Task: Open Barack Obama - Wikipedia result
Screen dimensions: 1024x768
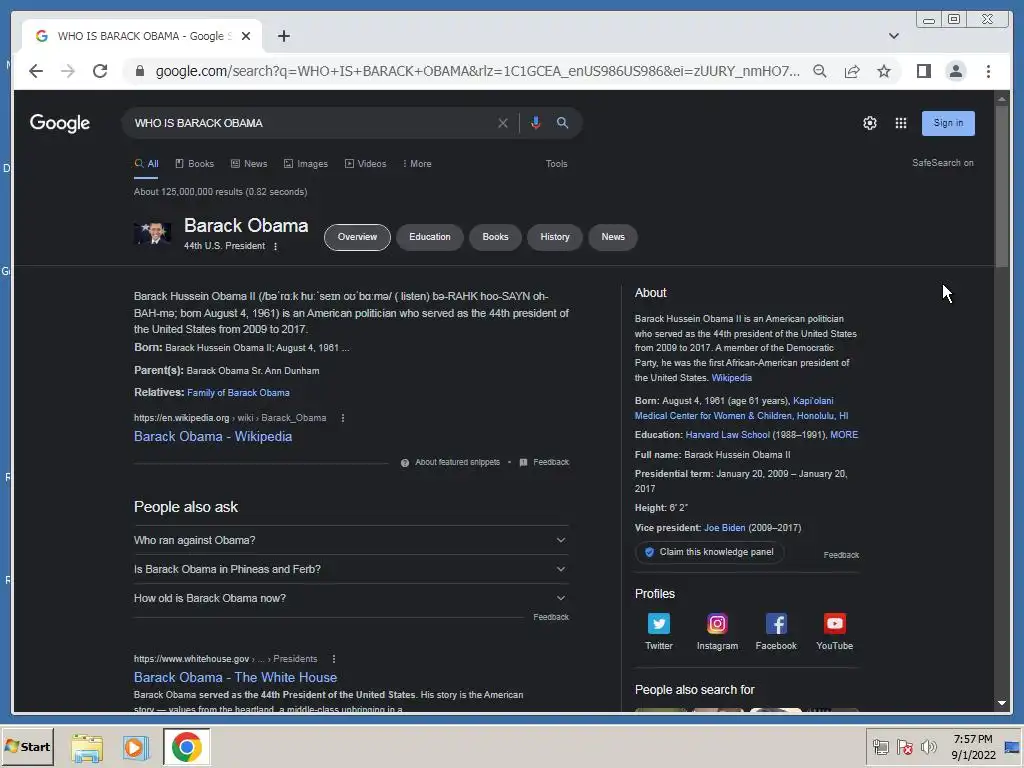Action: (213, 436)
